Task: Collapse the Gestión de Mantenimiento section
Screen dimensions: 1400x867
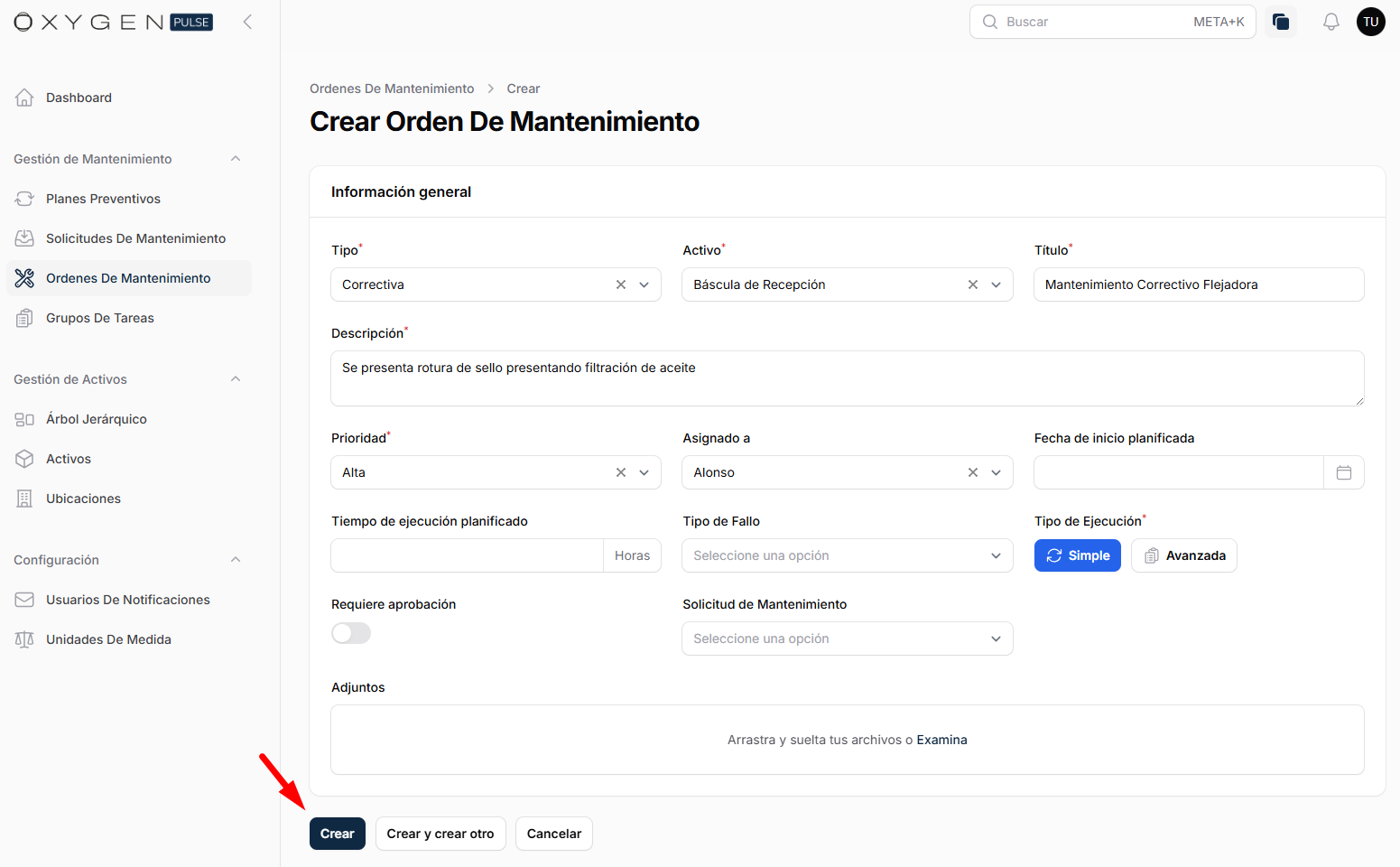Action: 236,159
